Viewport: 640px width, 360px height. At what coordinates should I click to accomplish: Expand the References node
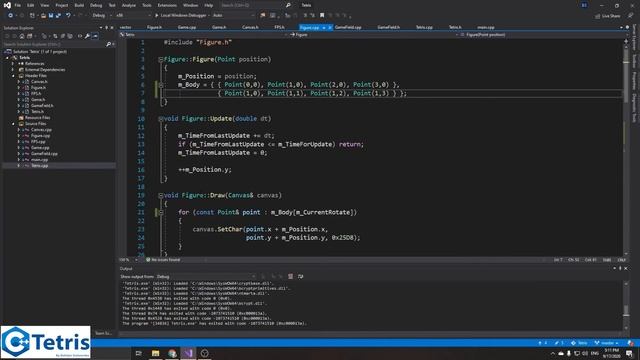click(x=13, y=64)
